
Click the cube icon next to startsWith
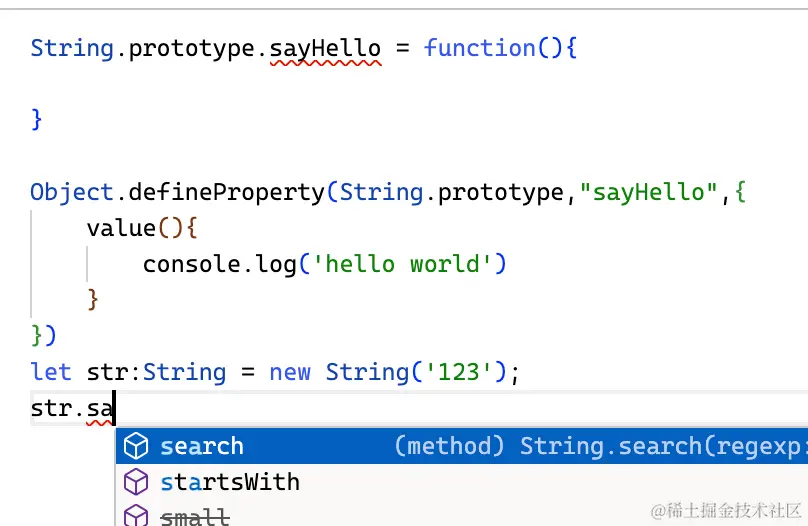tap(135, 482)
